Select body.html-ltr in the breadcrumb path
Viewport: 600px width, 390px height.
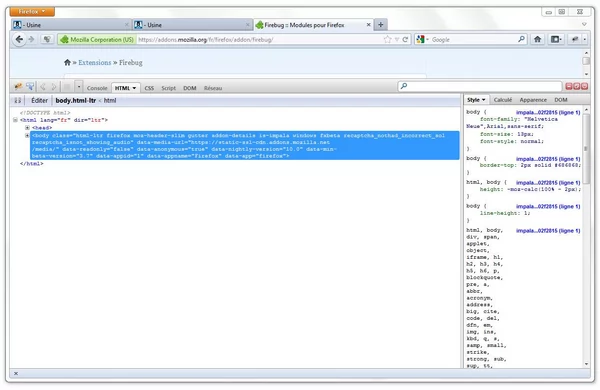[x=76, y=100]
